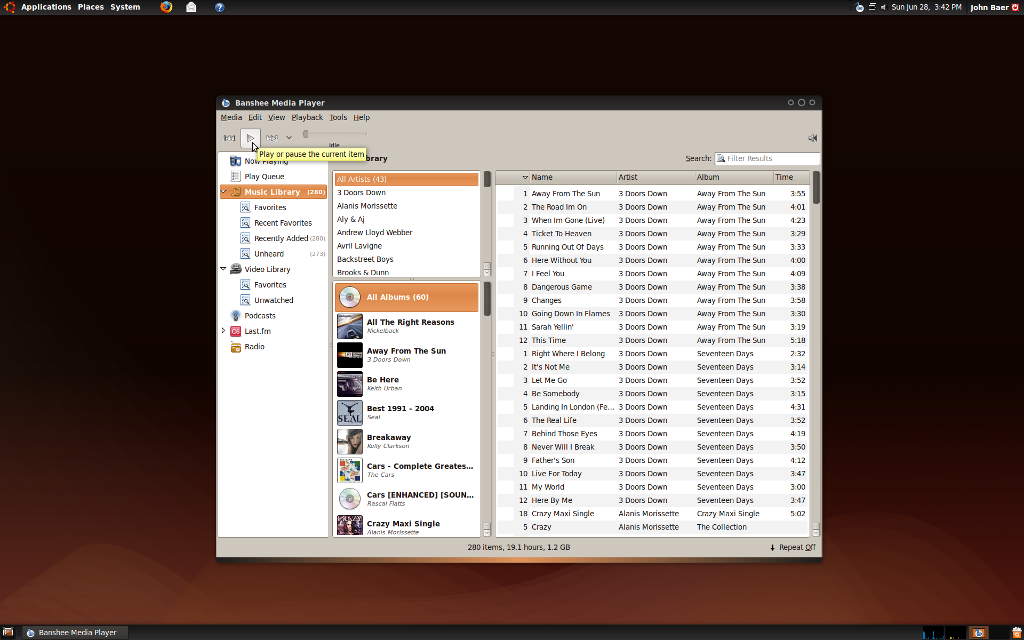Click the artist list vertical scrollbar
Viewport: 1024px width, 640px height.
pyautogui.click(x=487, y=224)
